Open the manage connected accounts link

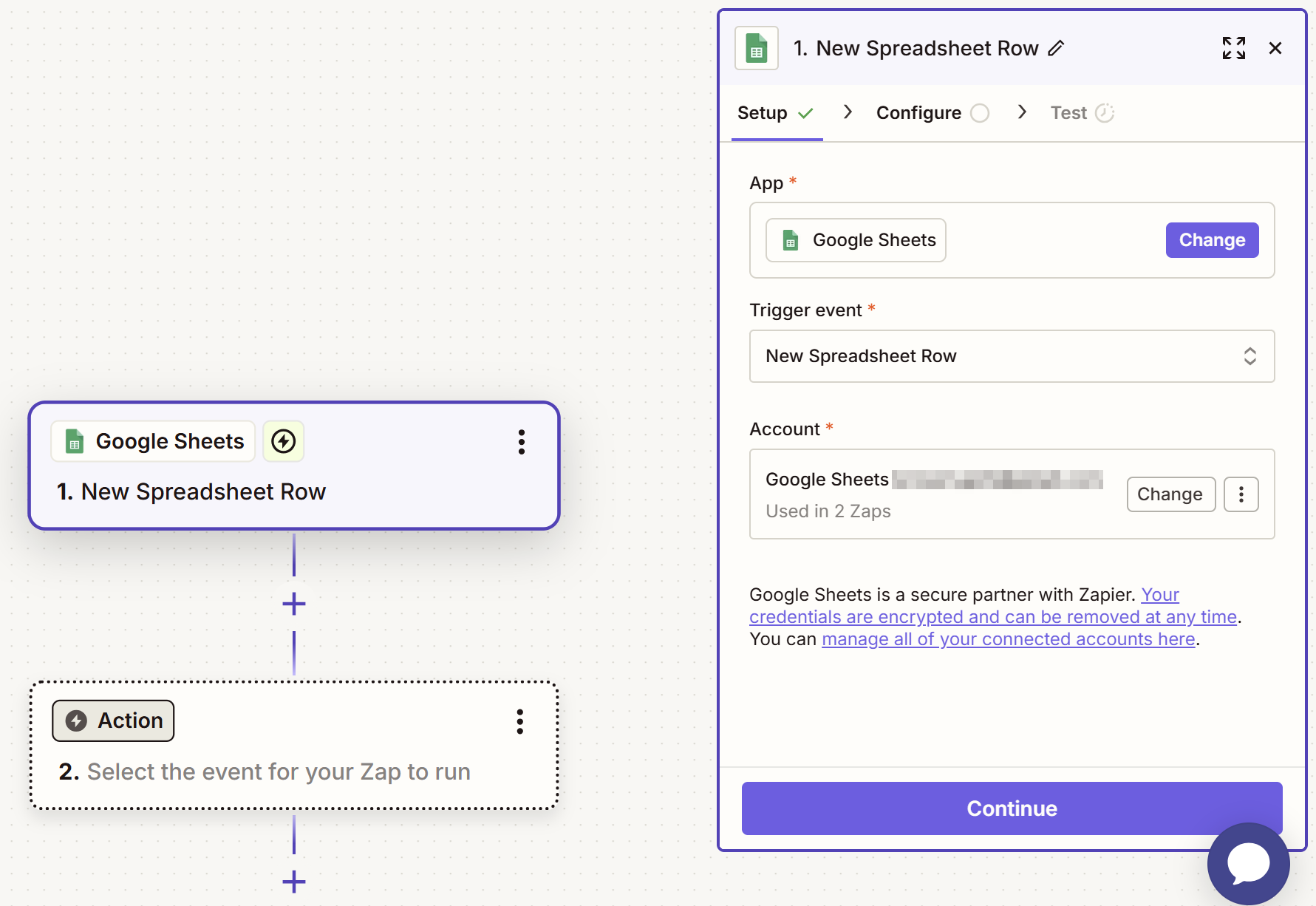[x=1008, y=638]
